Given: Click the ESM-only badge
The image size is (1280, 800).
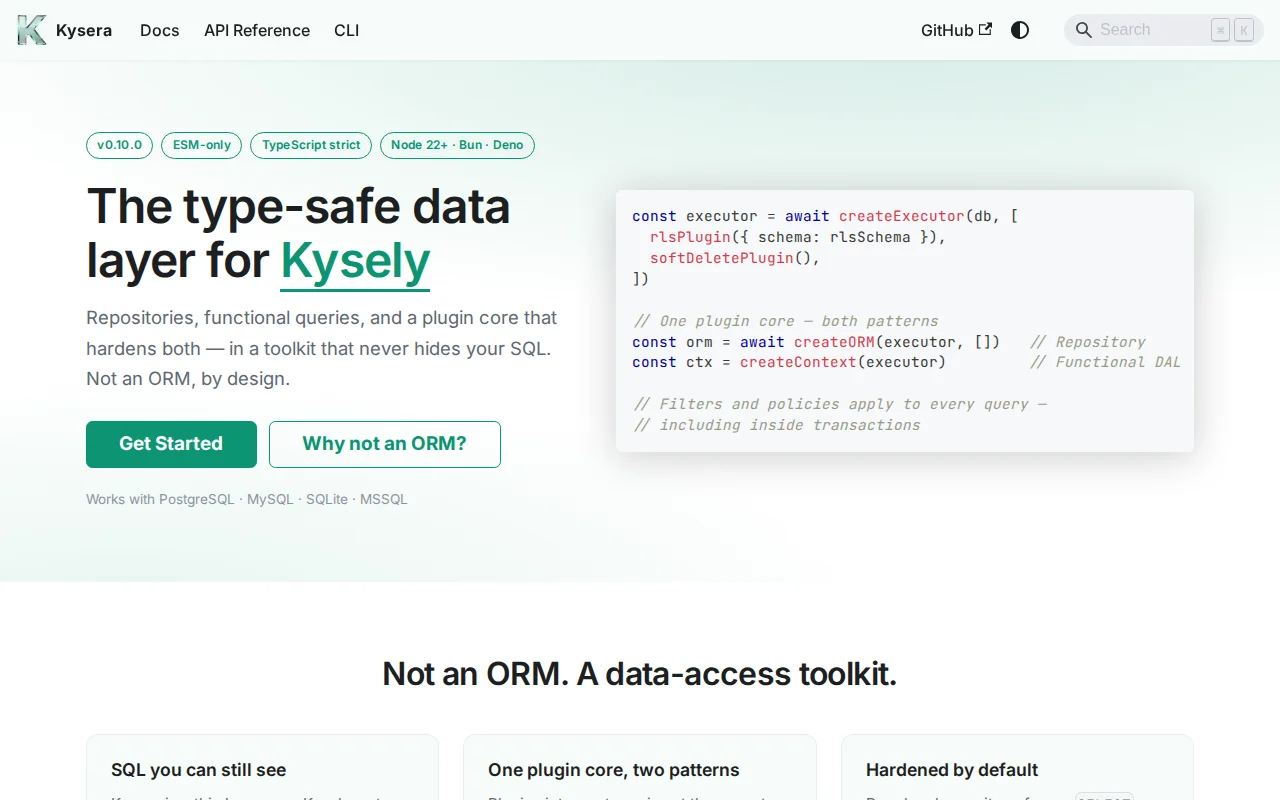Looking at the screenshot, I should tap(202, 145).
